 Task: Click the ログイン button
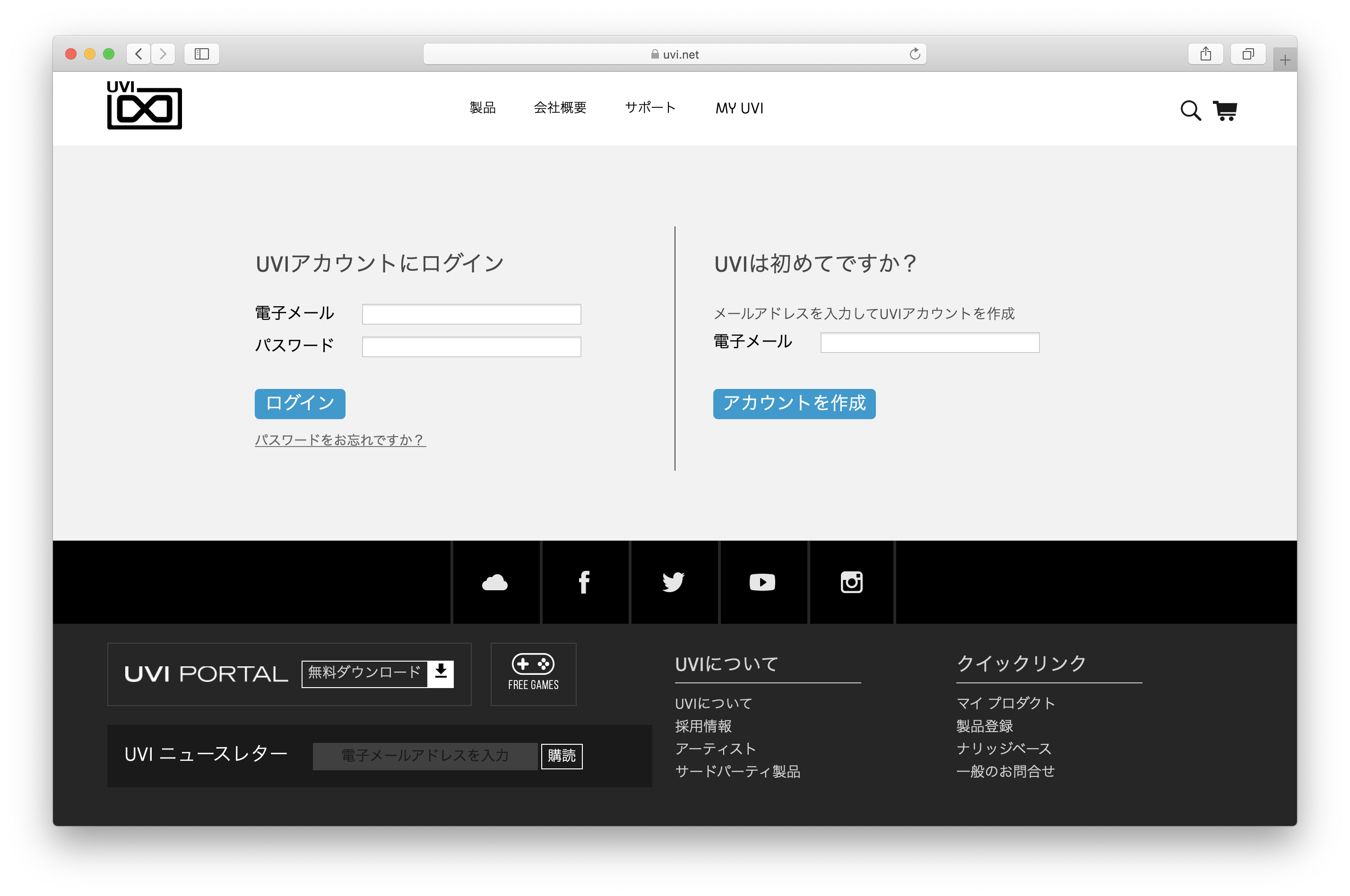(x=300, y=404)
